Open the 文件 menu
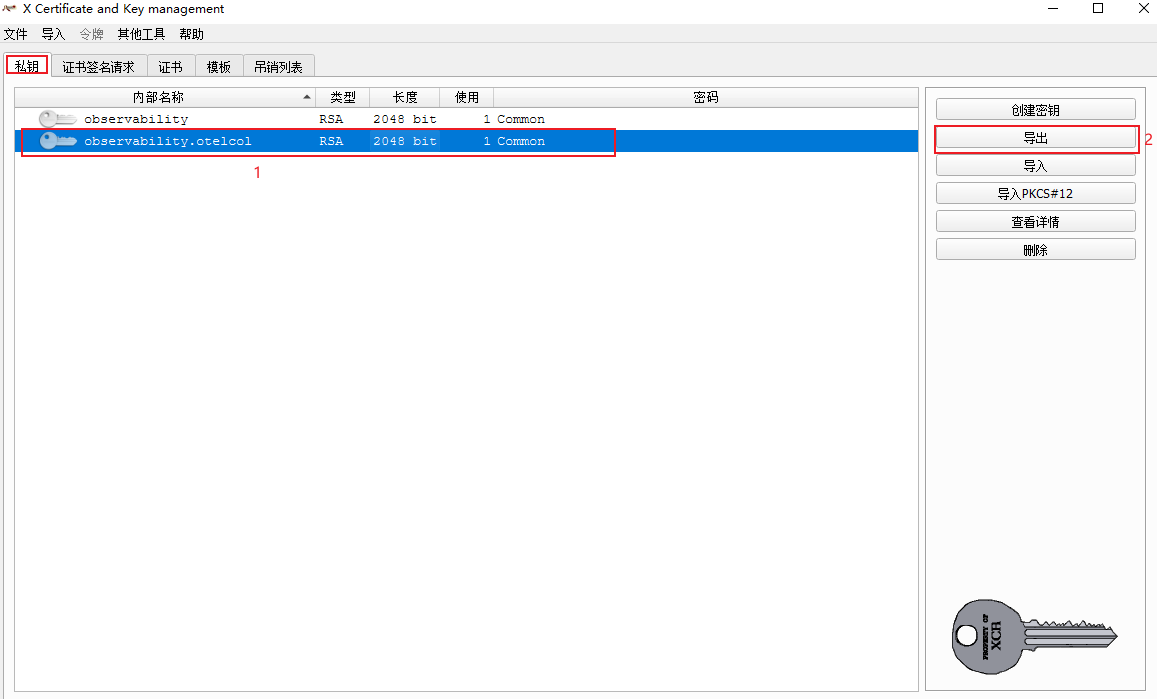 point(15,34)
